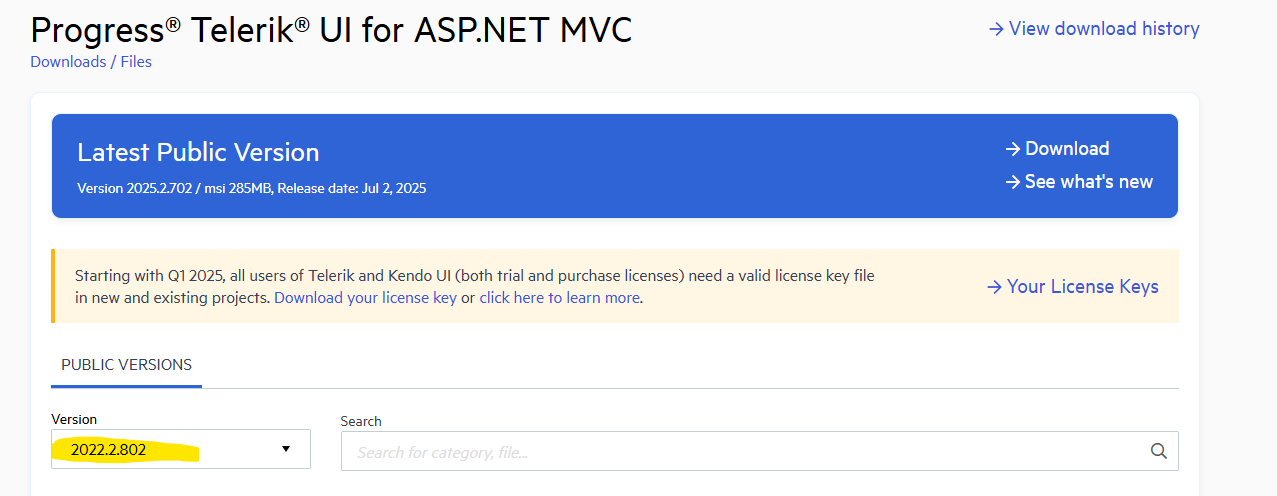Go to the Downloads breadcrumb link
The height and width of the screenshot is (496, 1277).
68,62
